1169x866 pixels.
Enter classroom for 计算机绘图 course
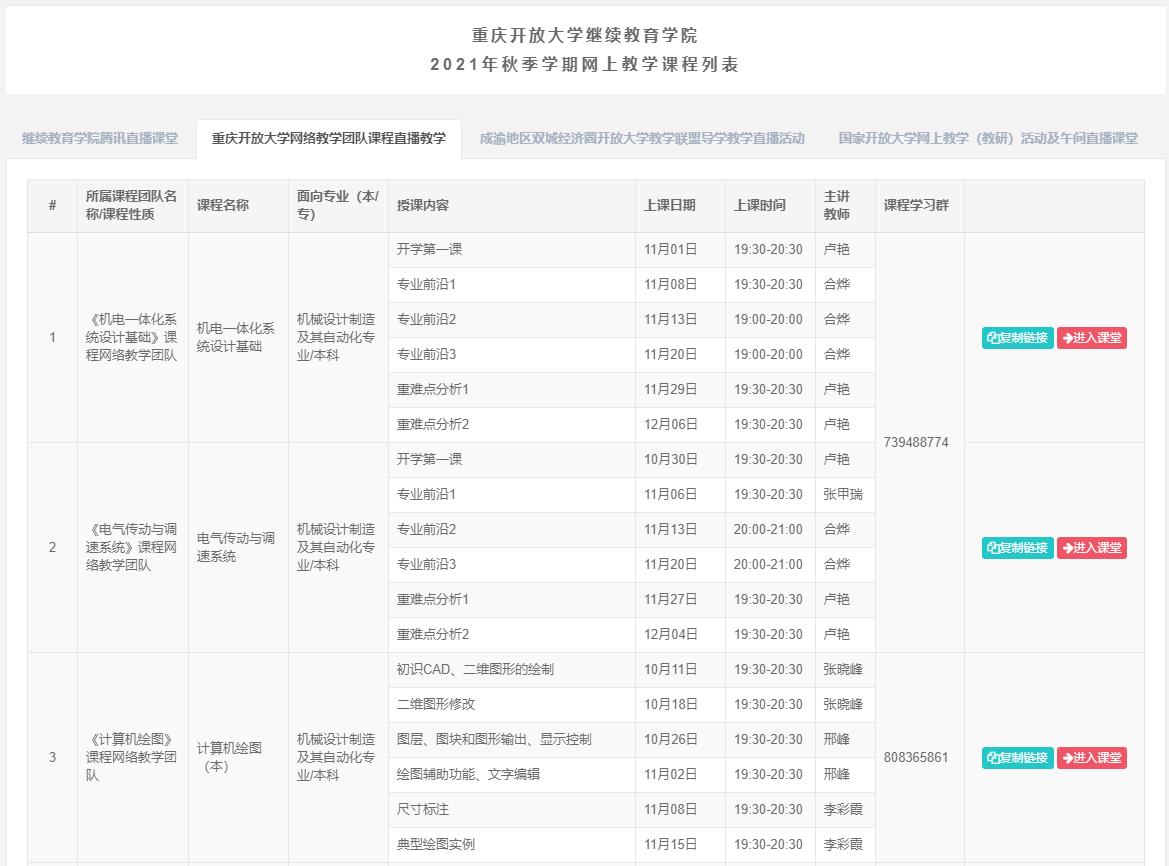[x=1092, y=758]
